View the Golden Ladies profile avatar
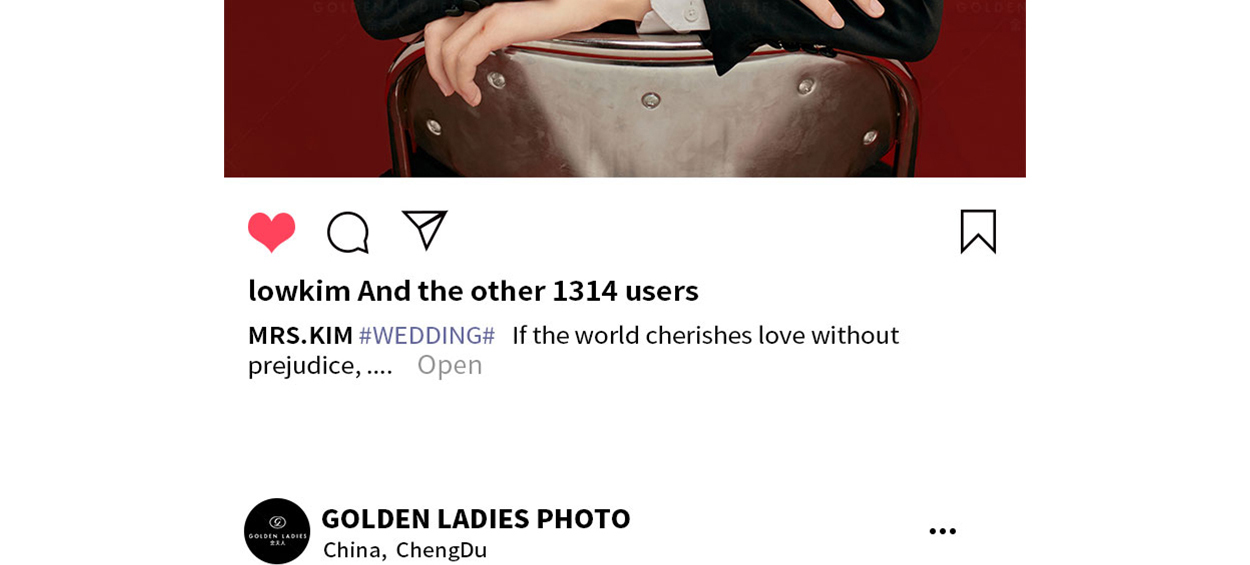The image size is (1250, 565). point(277,531)
